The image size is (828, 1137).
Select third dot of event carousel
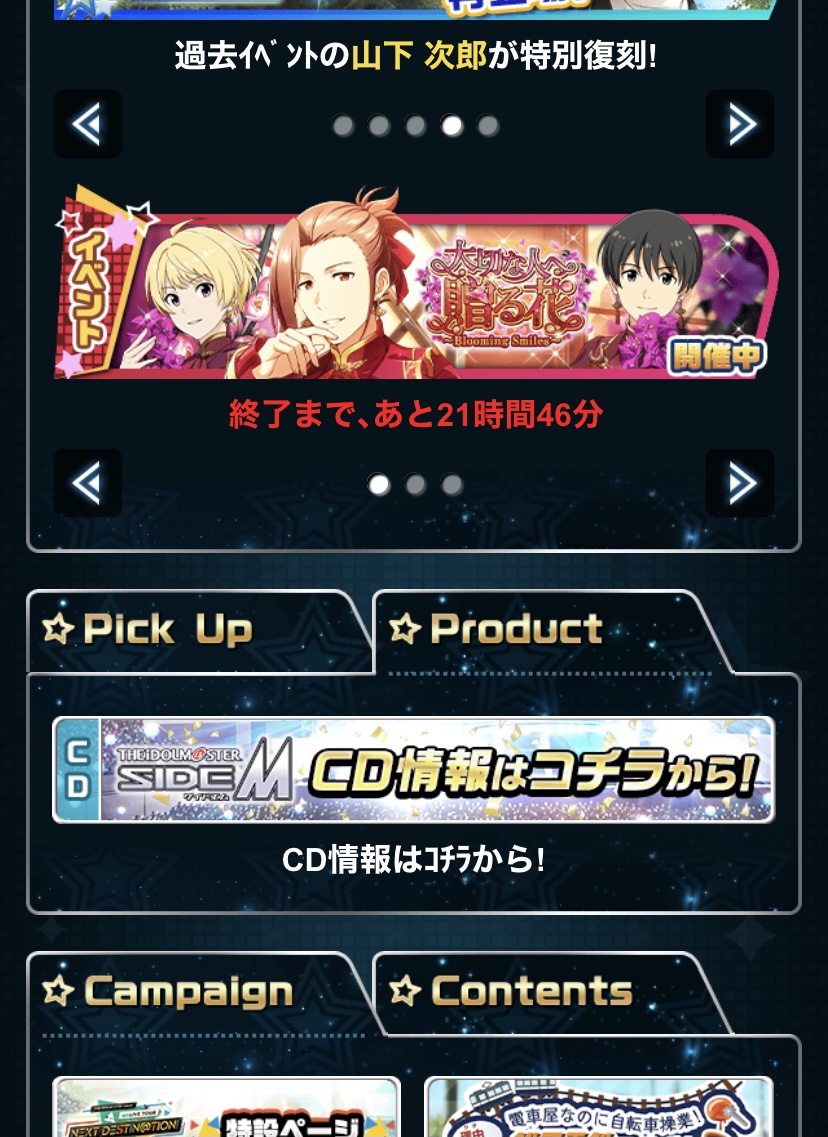pyautogui.click(x=452, y=484)
